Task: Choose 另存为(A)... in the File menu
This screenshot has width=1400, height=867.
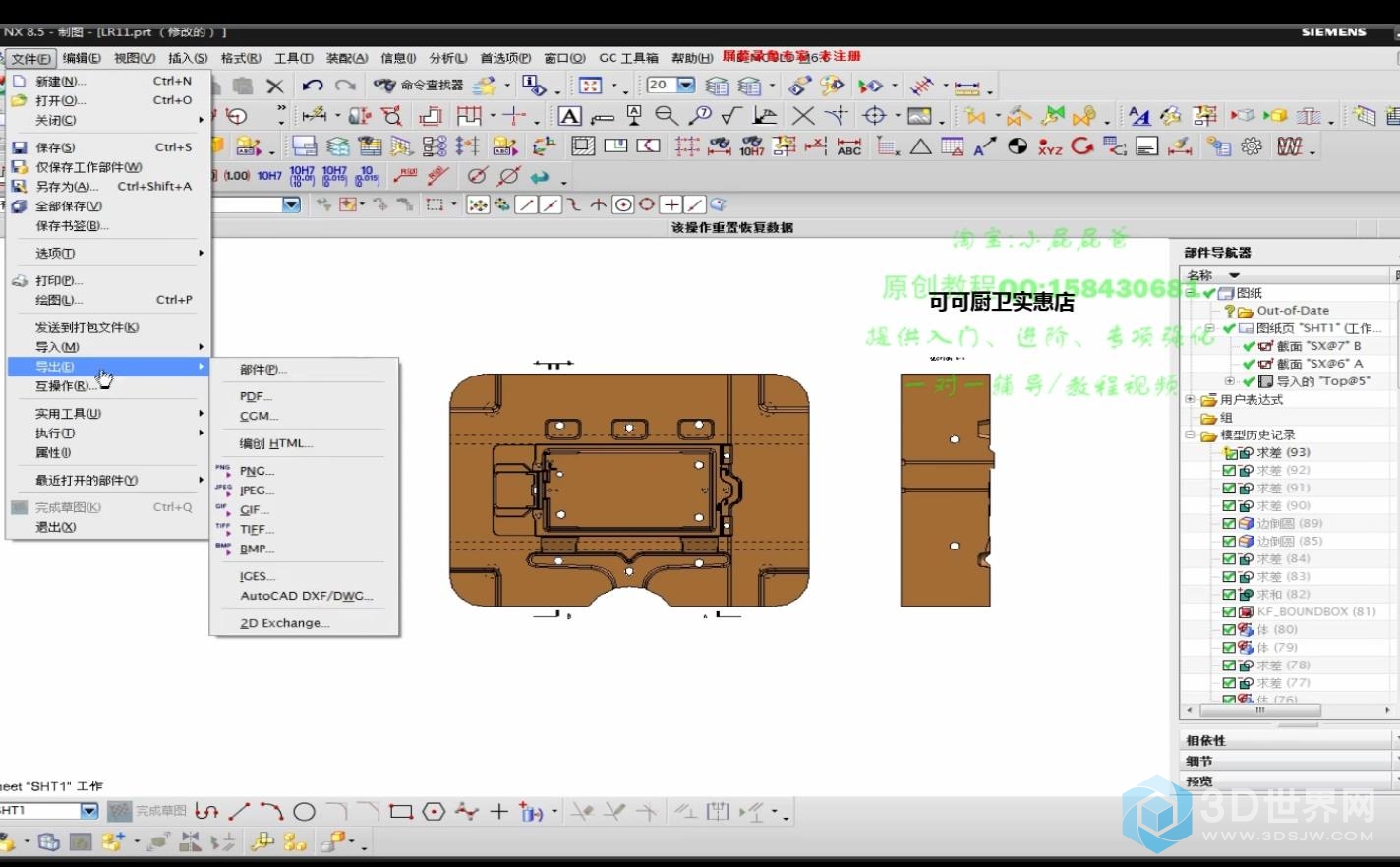Action: (108, 186)
